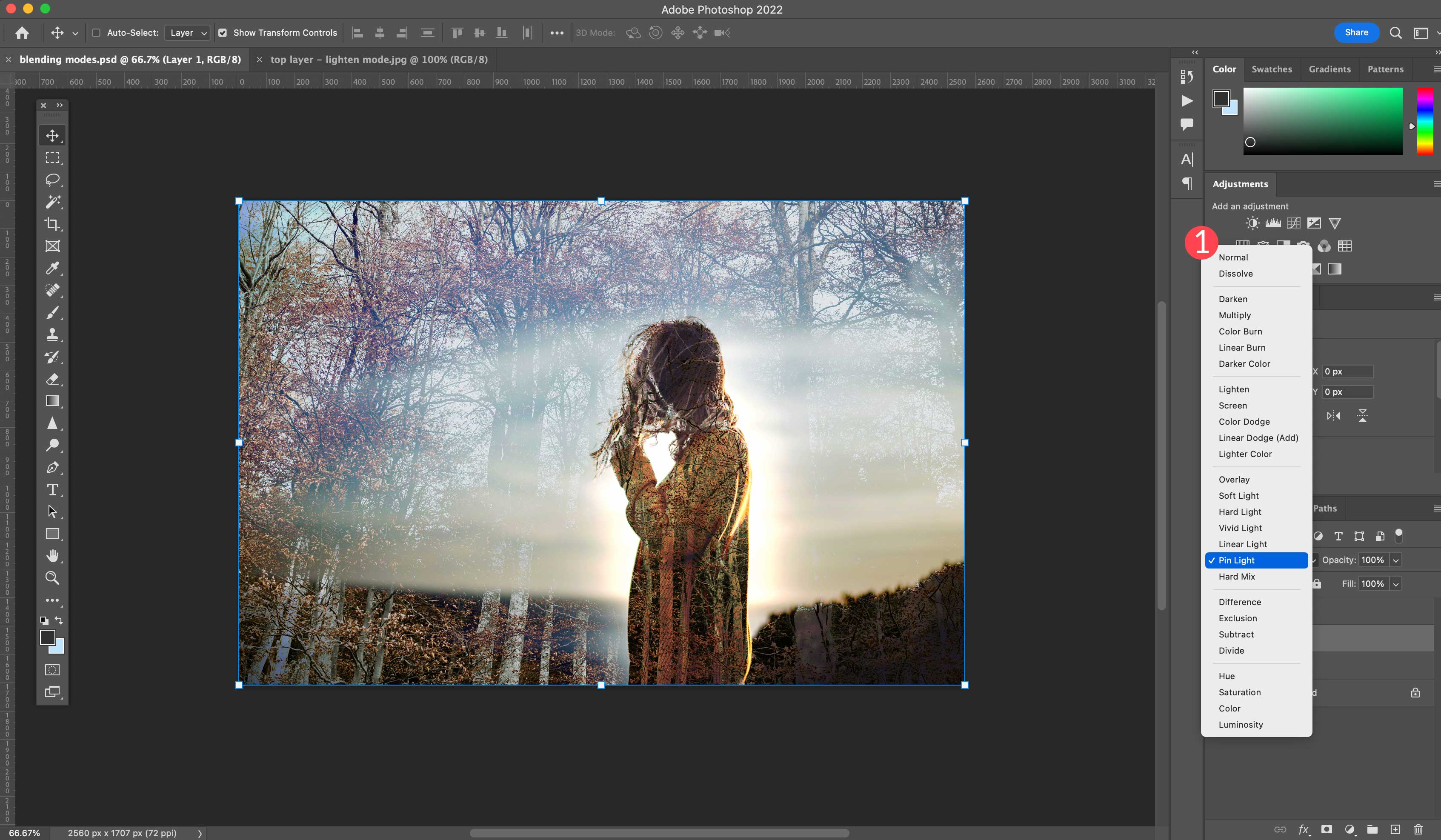Select the Gradient tool

[x=53, y=400]
